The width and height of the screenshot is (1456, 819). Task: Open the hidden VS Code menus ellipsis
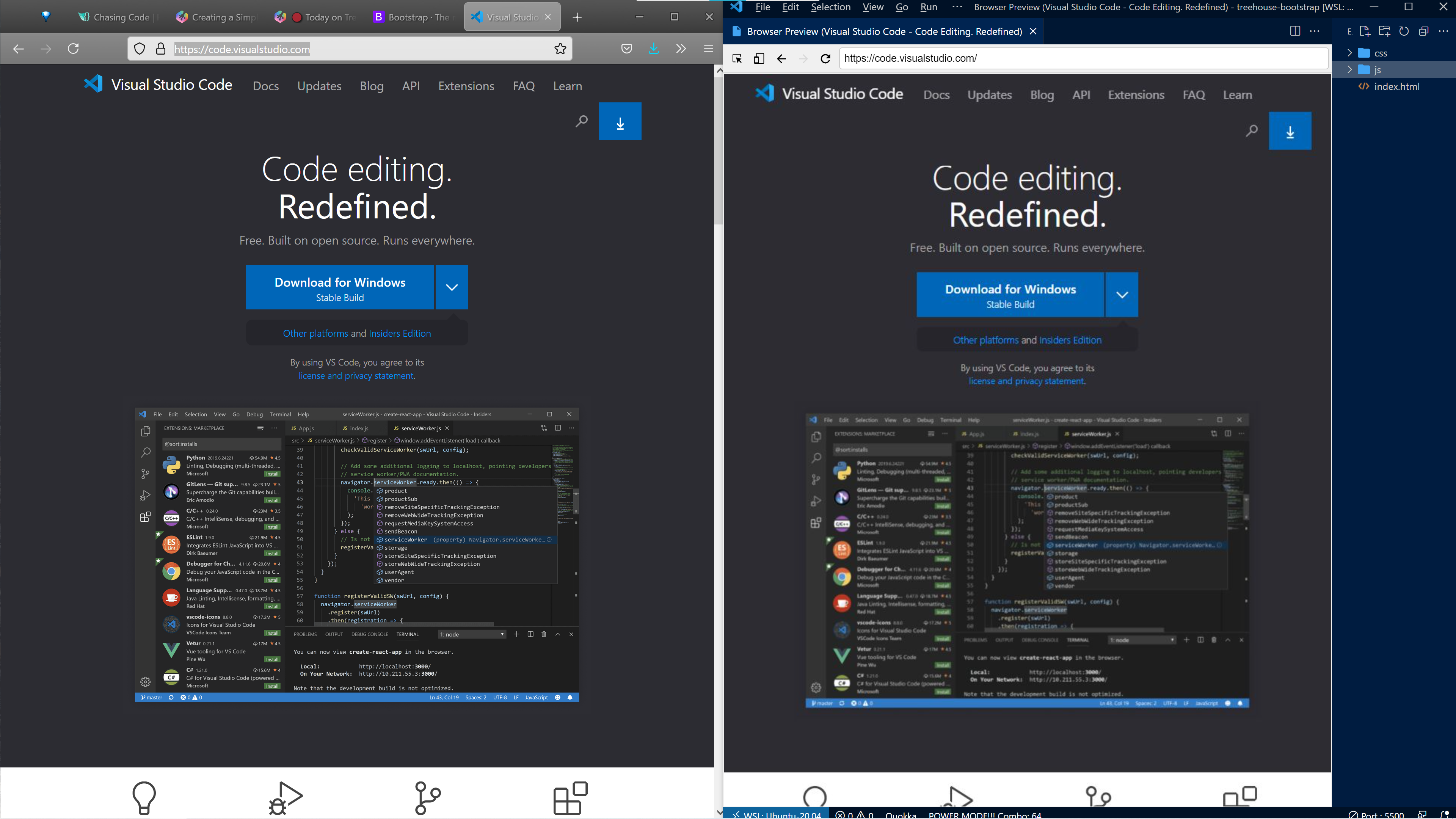click(x=957, y=7)
